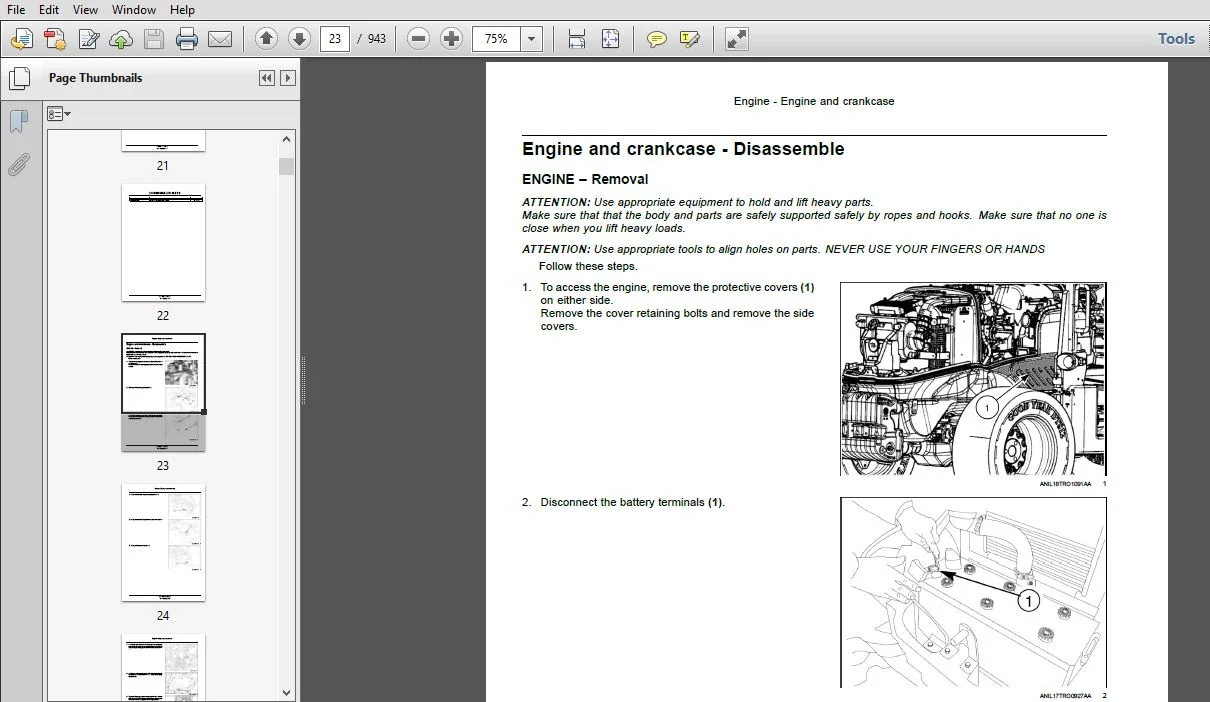Select the highlight text tool
Image resolution: width=1210 pixels, height=702 pixels.
click(689, 39)
